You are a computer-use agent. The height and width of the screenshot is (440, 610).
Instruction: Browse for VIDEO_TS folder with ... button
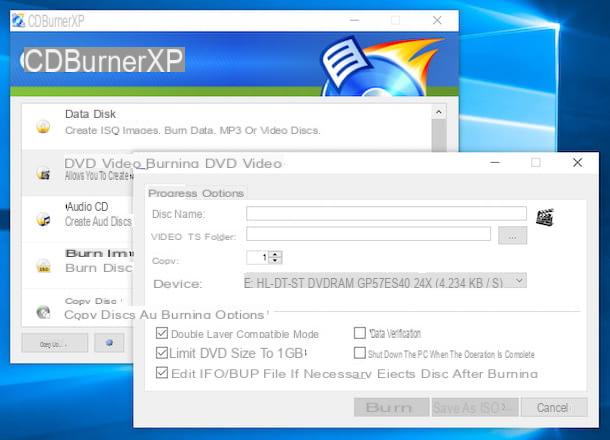point(512,236)
